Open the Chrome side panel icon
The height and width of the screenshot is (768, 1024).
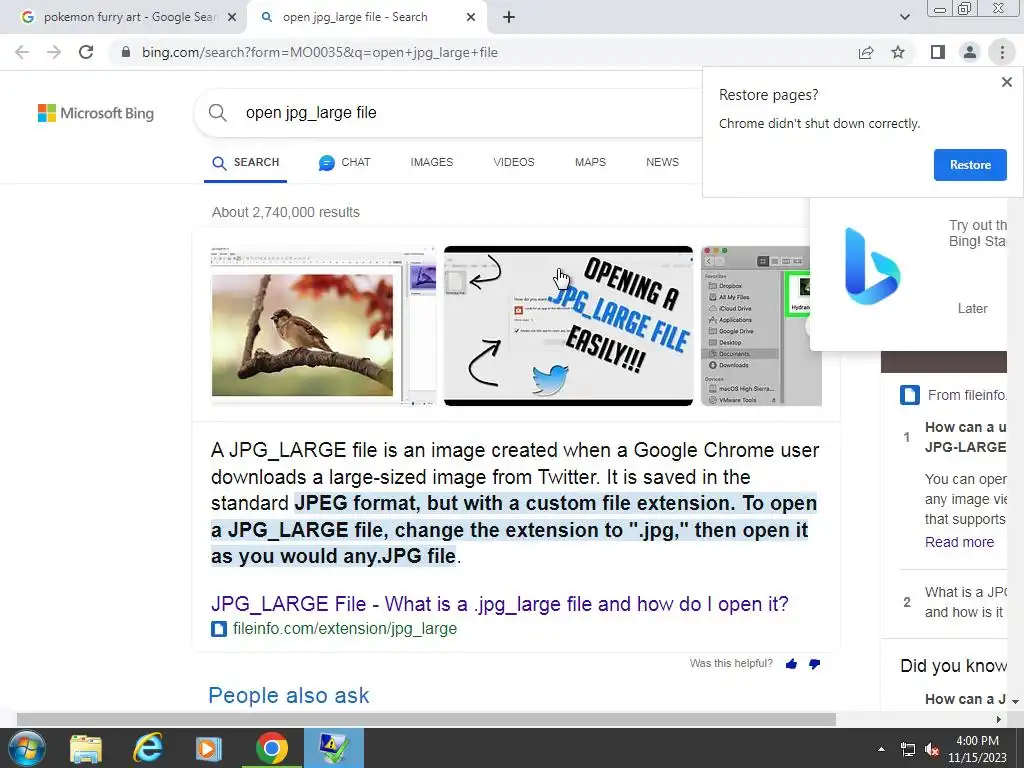(938, 52)
